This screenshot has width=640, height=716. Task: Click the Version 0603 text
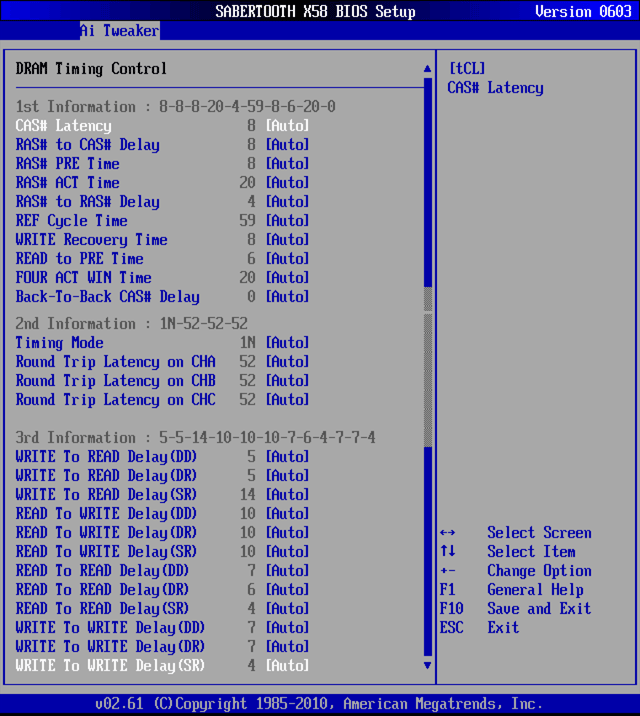click(583, 11)
